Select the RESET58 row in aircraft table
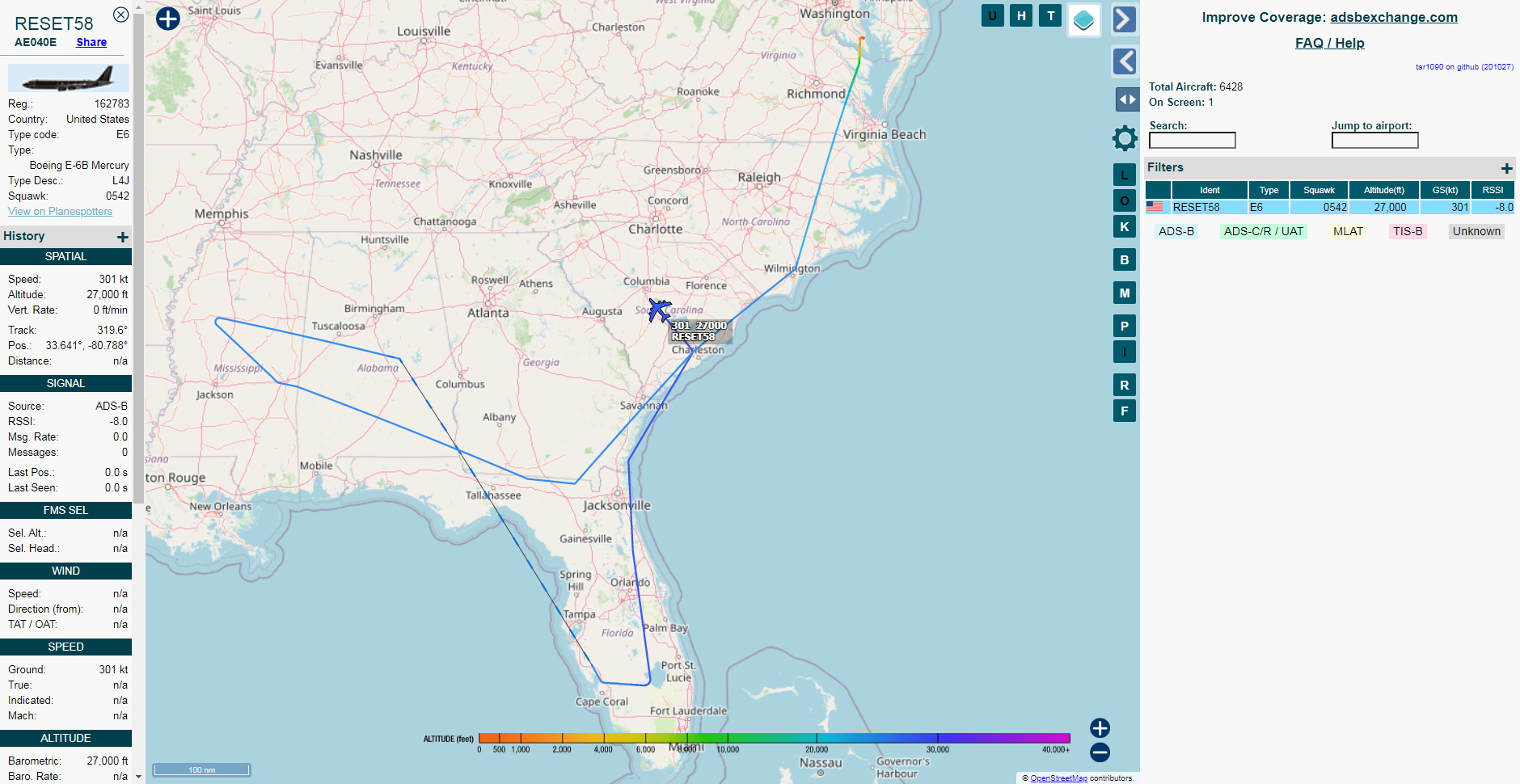Screen dimensions: 1520x784 [1329, 208]
